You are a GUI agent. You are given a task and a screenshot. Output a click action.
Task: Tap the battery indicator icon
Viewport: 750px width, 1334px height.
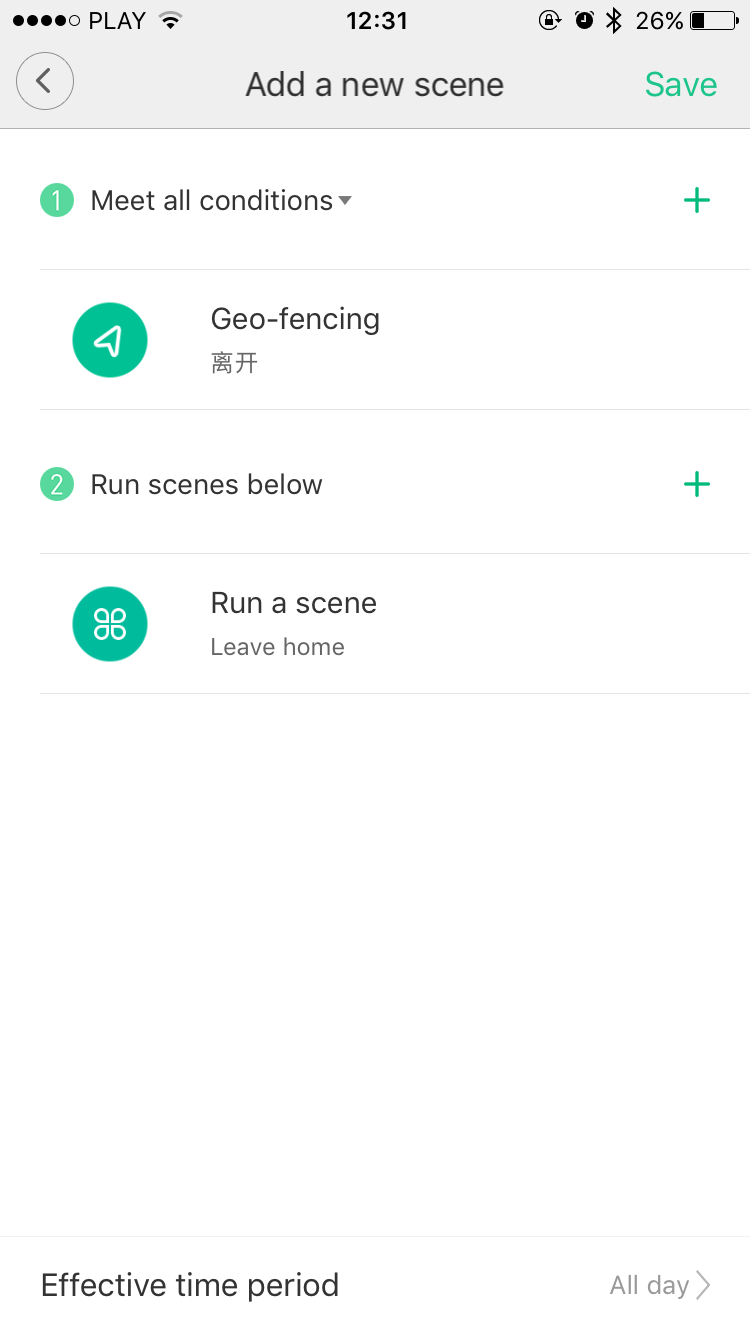[x=713, y=21]
